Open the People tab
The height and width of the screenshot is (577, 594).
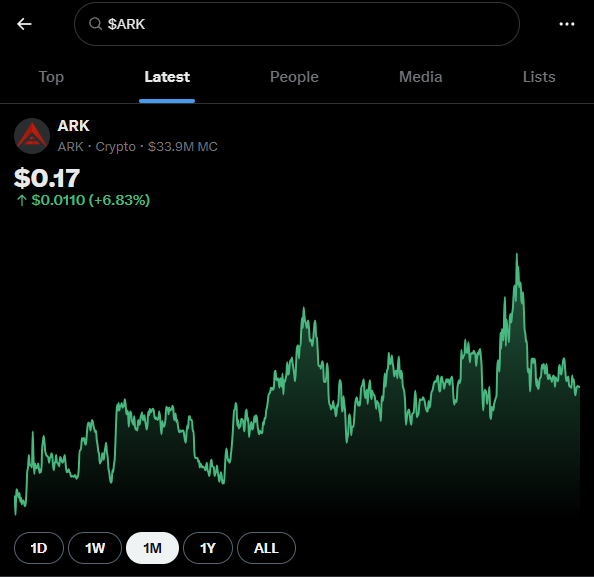pos(294,77)
